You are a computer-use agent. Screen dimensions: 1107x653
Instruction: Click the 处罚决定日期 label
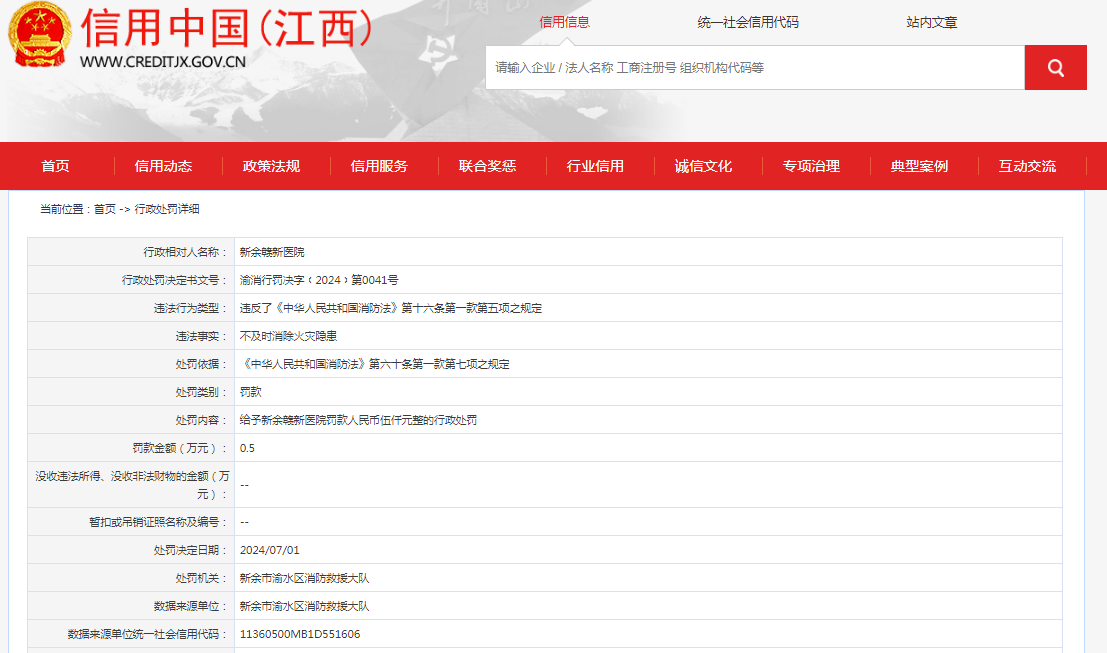pyautogui.click(x=191, y=550)
